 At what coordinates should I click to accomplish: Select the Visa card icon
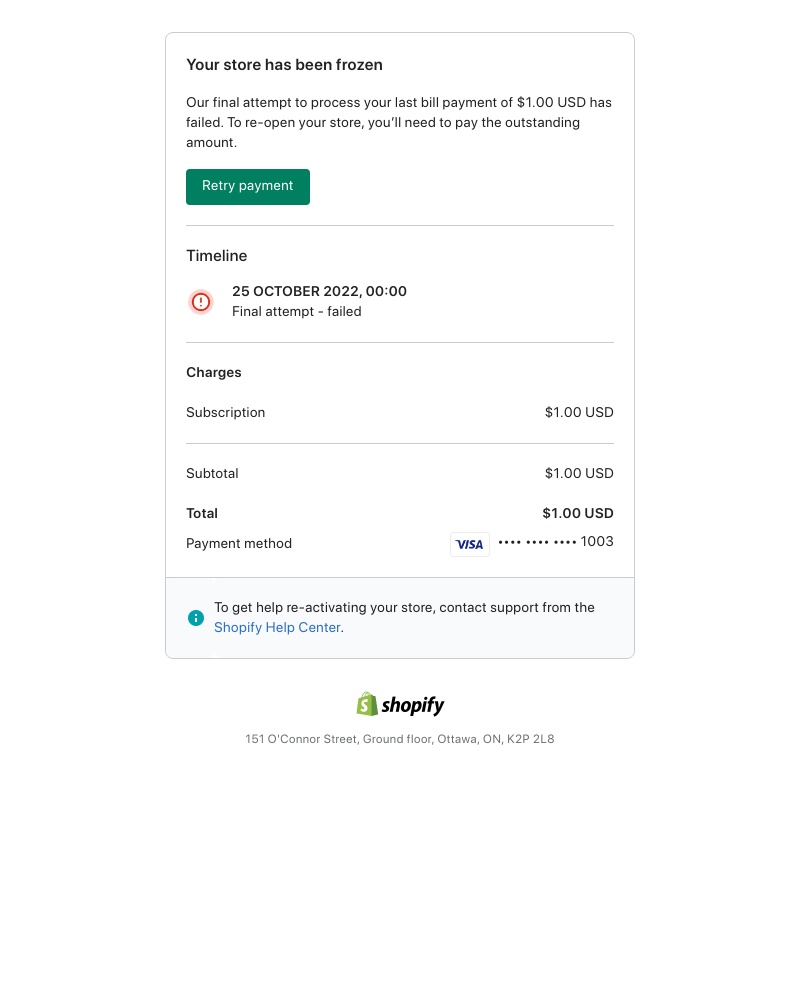click(x=470, y=544)
